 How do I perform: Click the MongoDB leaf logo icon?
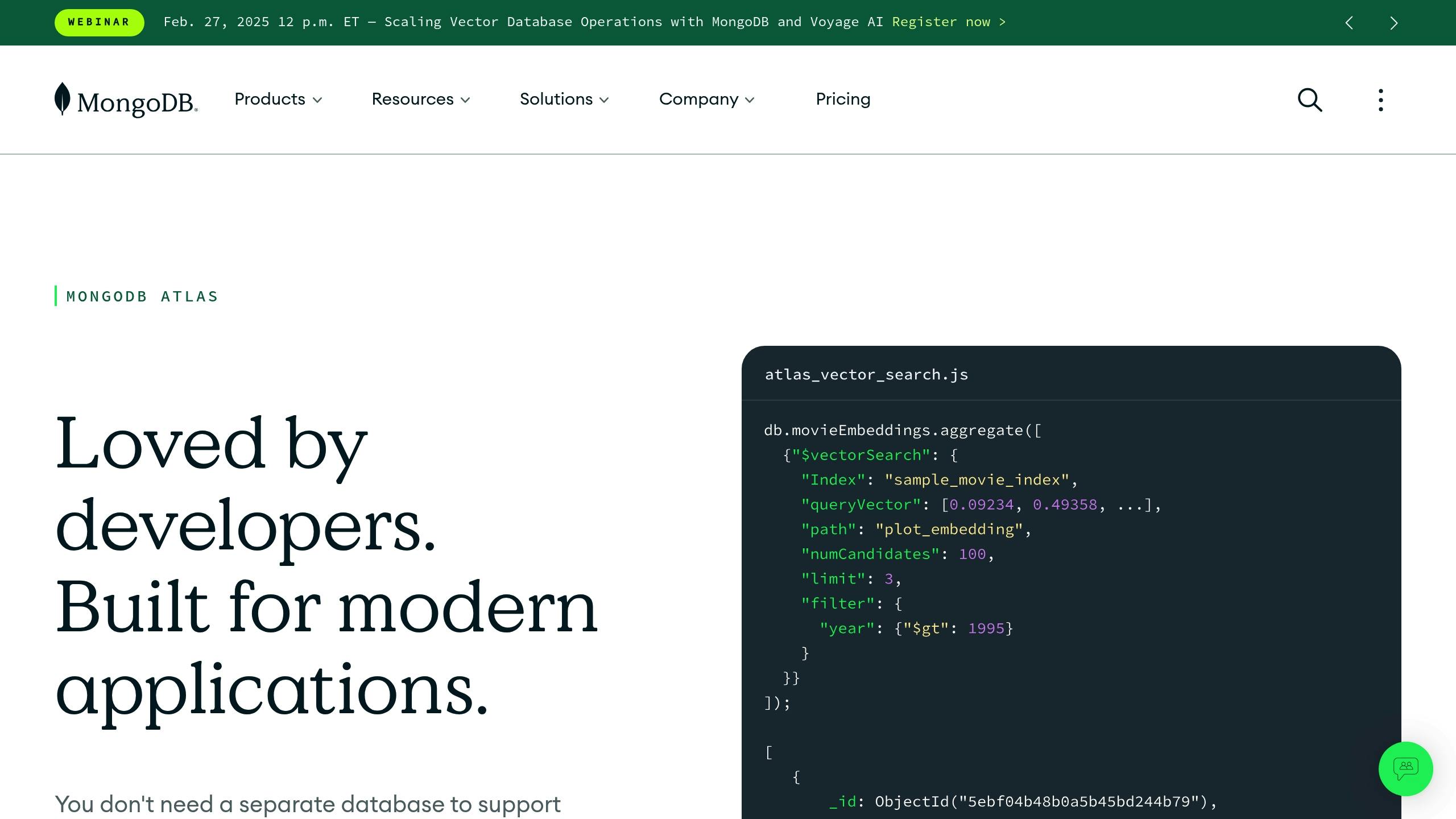63,99
